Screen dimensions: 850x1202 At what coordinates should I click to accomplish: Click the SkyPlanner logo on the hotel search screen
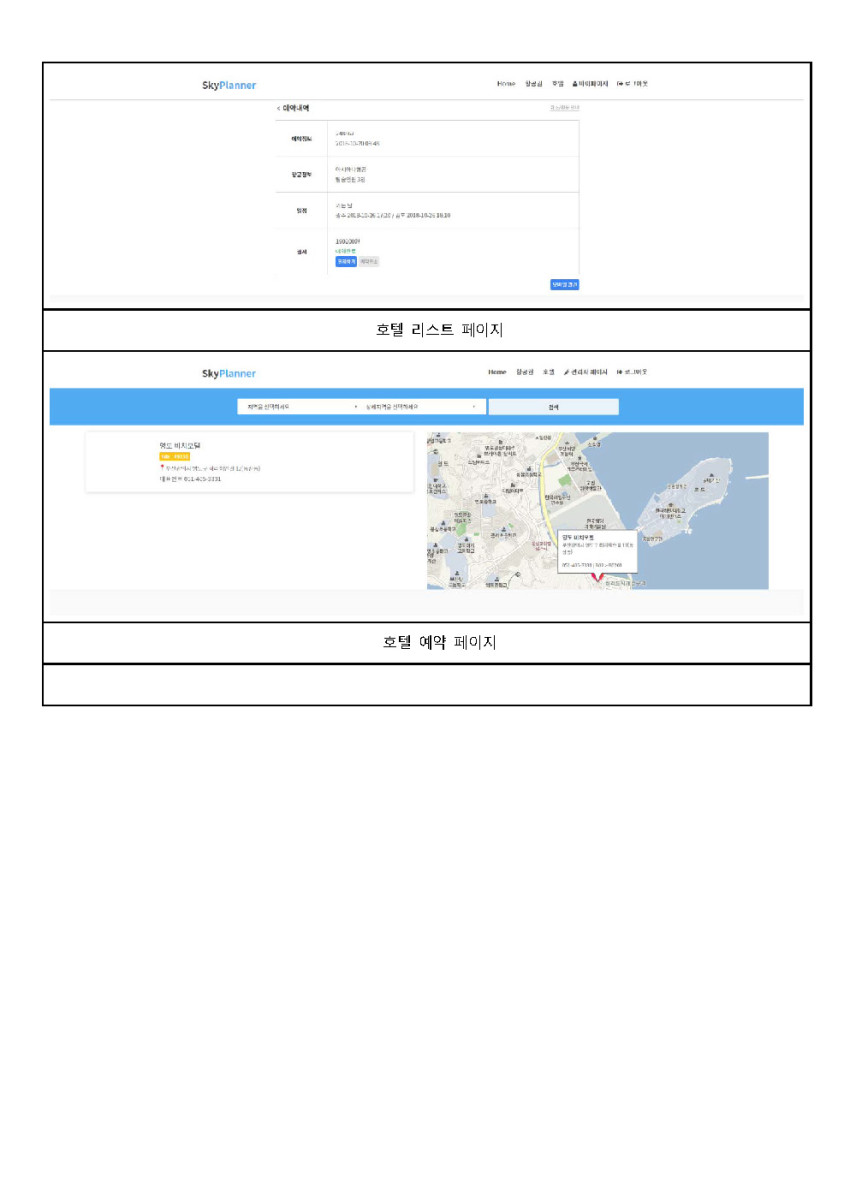point(228,373)
